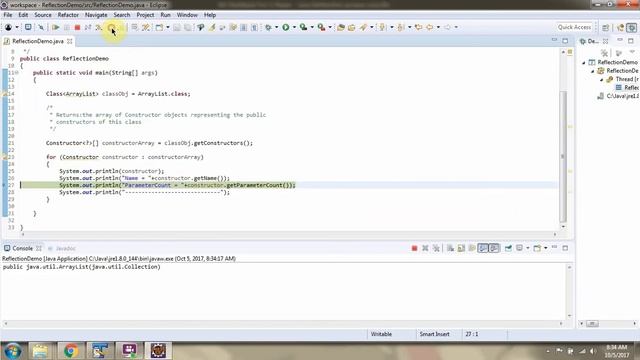
Task: Click the Forward navigation arrow icon
Action: (x=447, y=27)
